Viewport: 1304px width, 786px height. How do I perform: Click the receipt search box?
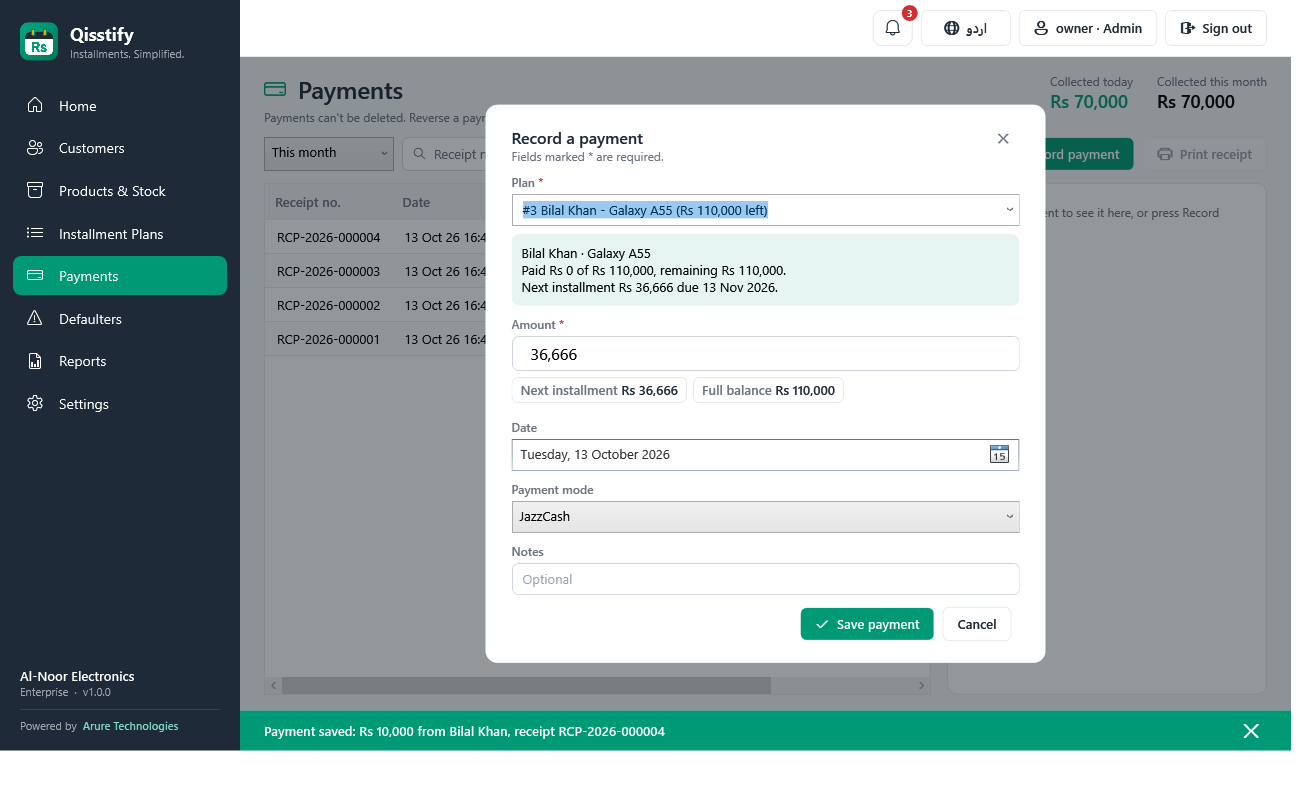[445, 154]
